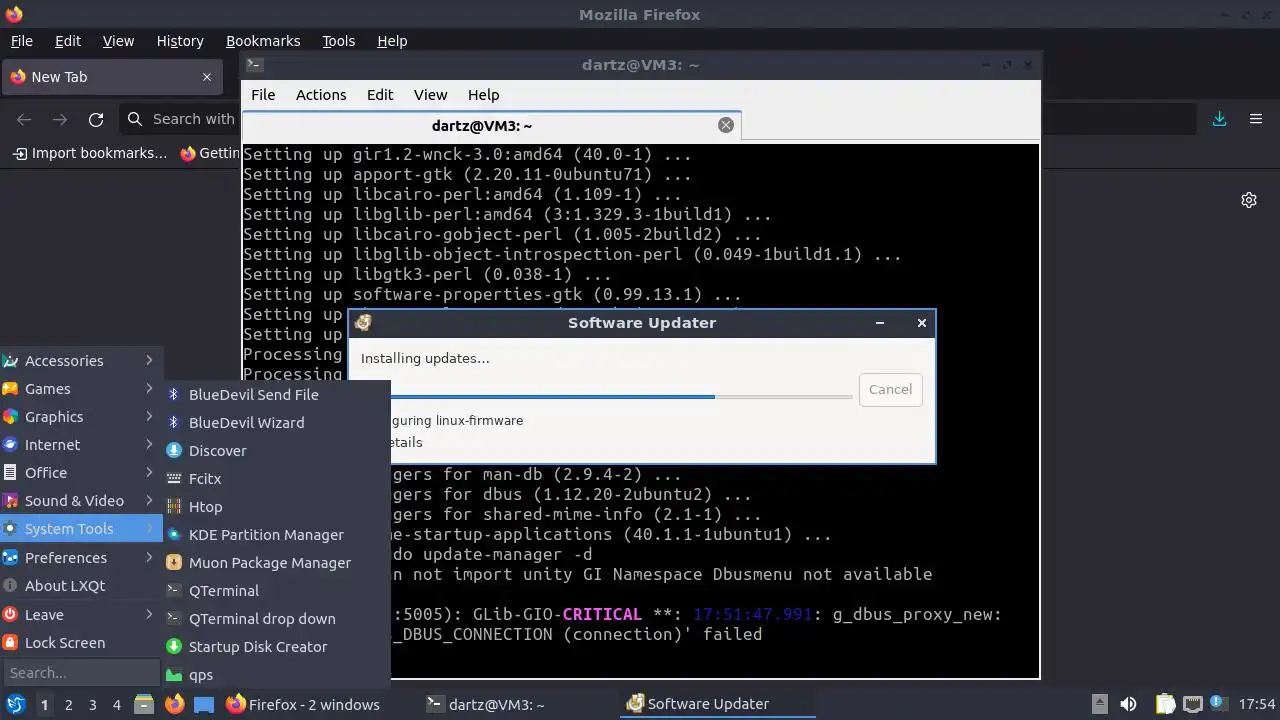Click the update notification tray icon

click(1218, 704)
